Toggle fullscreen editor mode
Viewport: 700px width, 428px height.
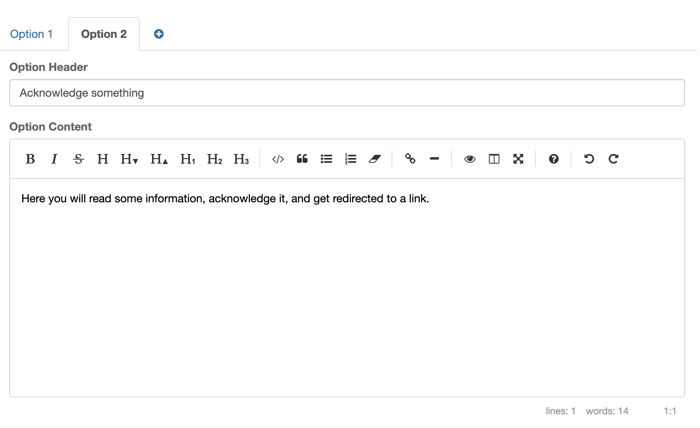tap(518, 159)
